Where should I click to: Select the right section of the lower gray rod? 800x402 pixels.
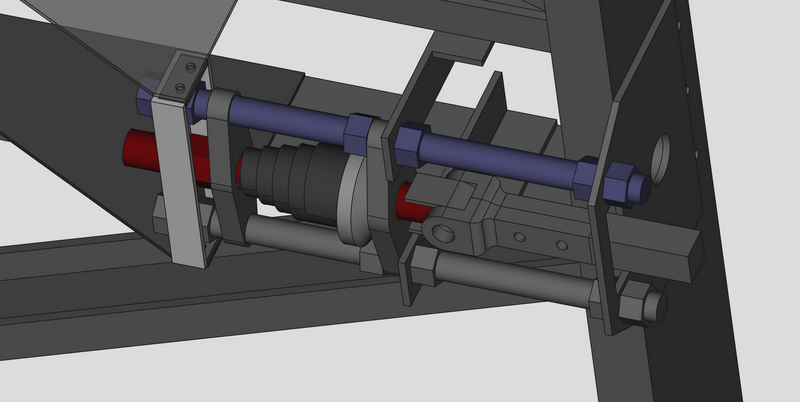(514, 279)
